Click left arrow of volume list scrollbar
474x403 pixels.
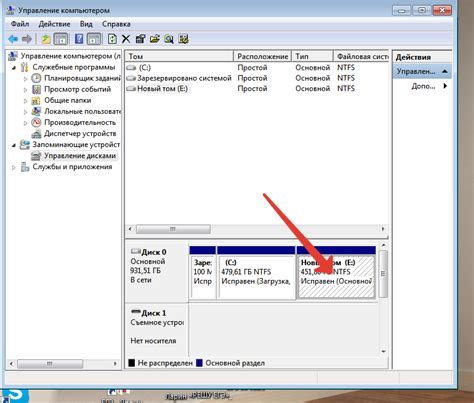[x=130, y=229]
